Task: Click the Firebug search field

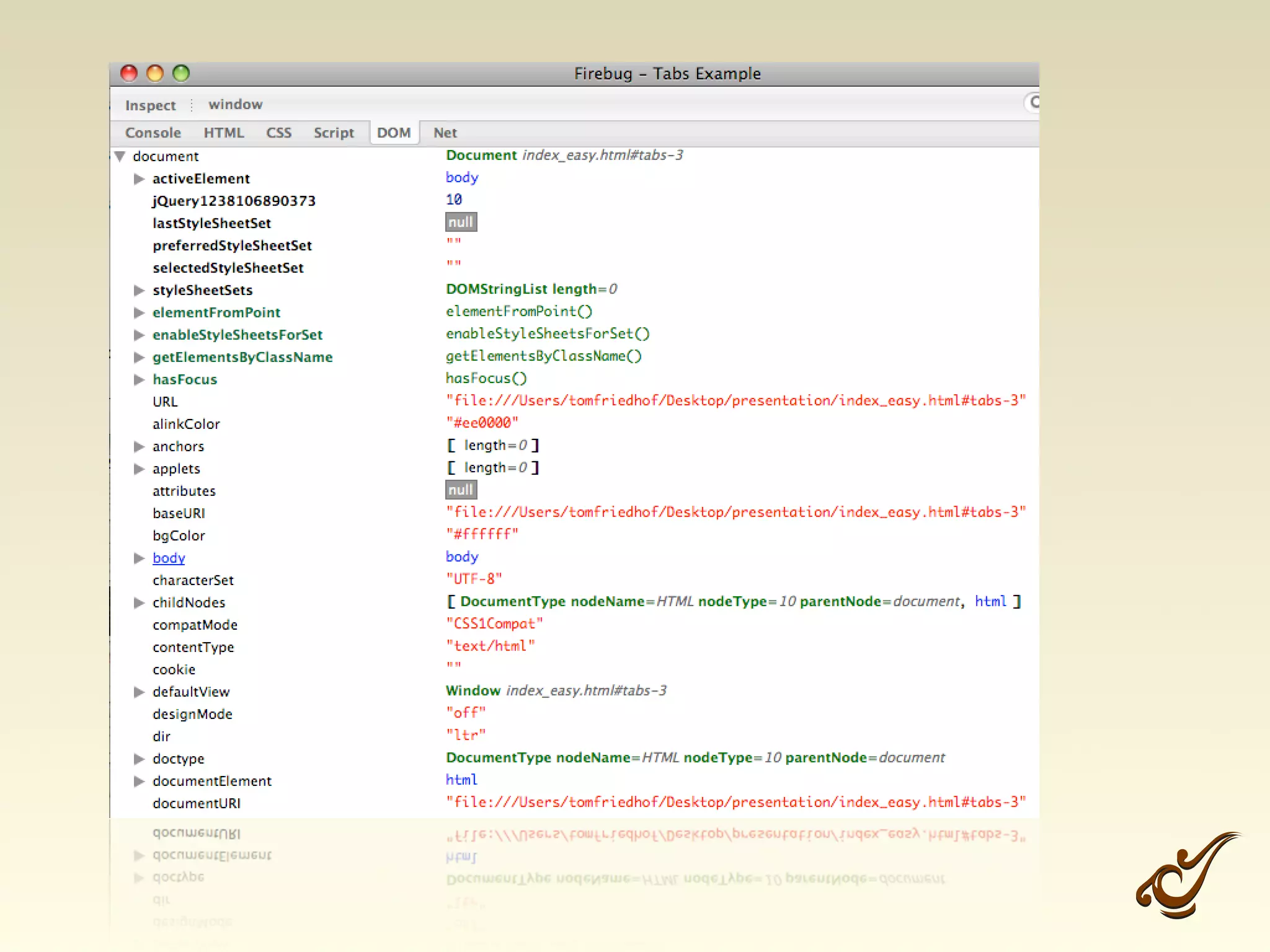Action: tap(1031, 102)
